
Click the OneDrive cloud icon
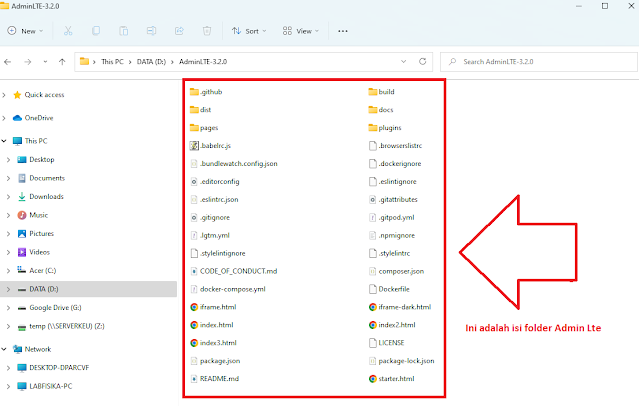coord(17,118)
